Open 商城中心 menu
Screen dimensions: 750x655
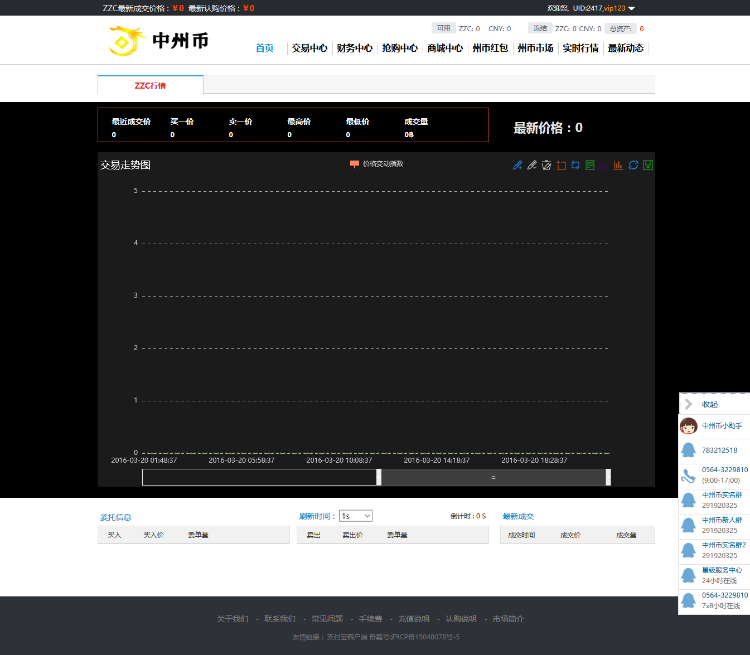(445, 48)
